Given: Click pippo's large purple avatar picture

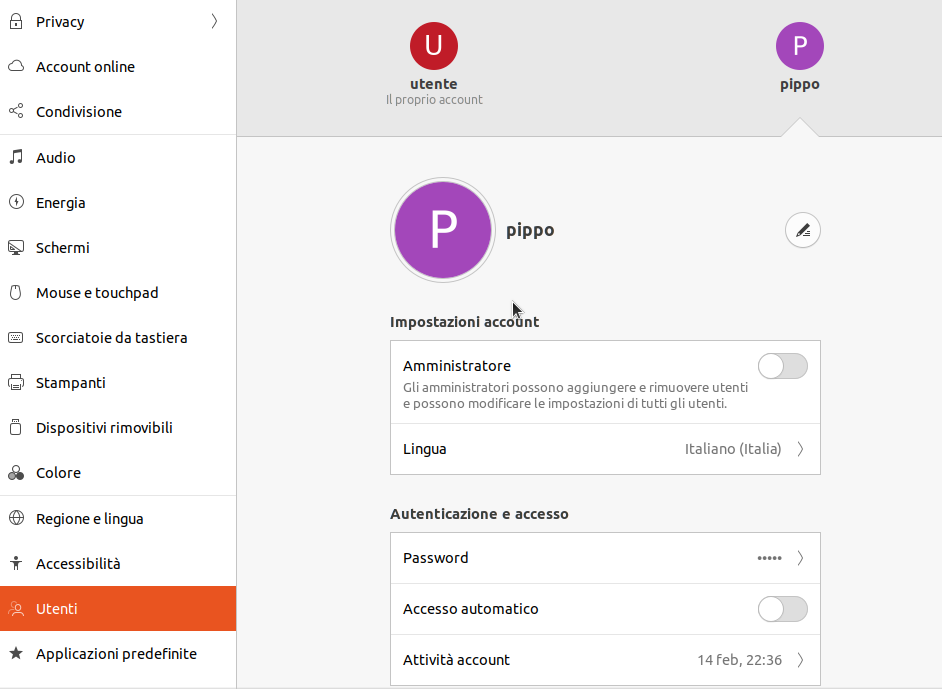Looking at the screenshot, I should [443, 230].
